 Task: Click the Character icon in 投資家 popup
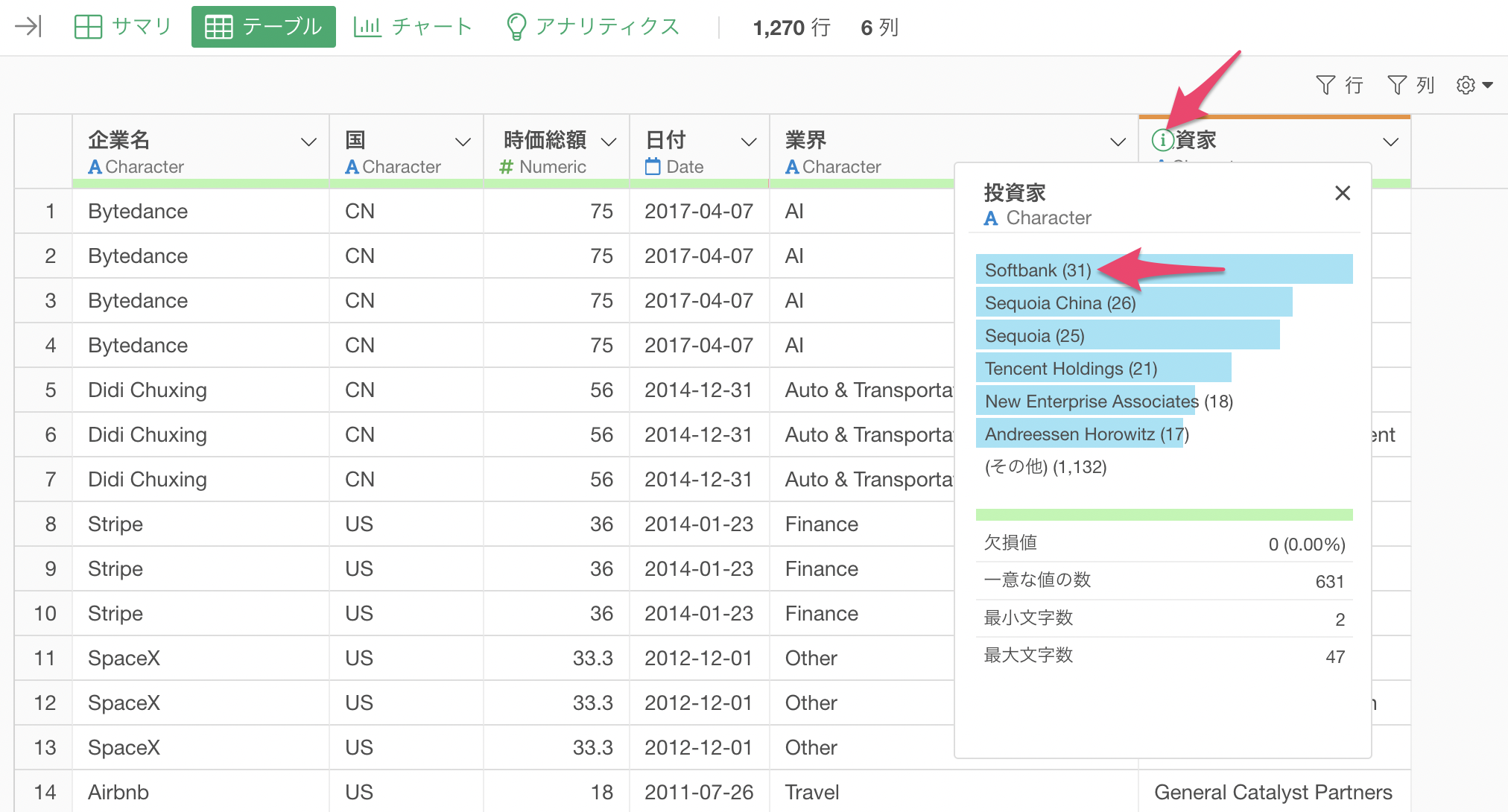(991, 218)
